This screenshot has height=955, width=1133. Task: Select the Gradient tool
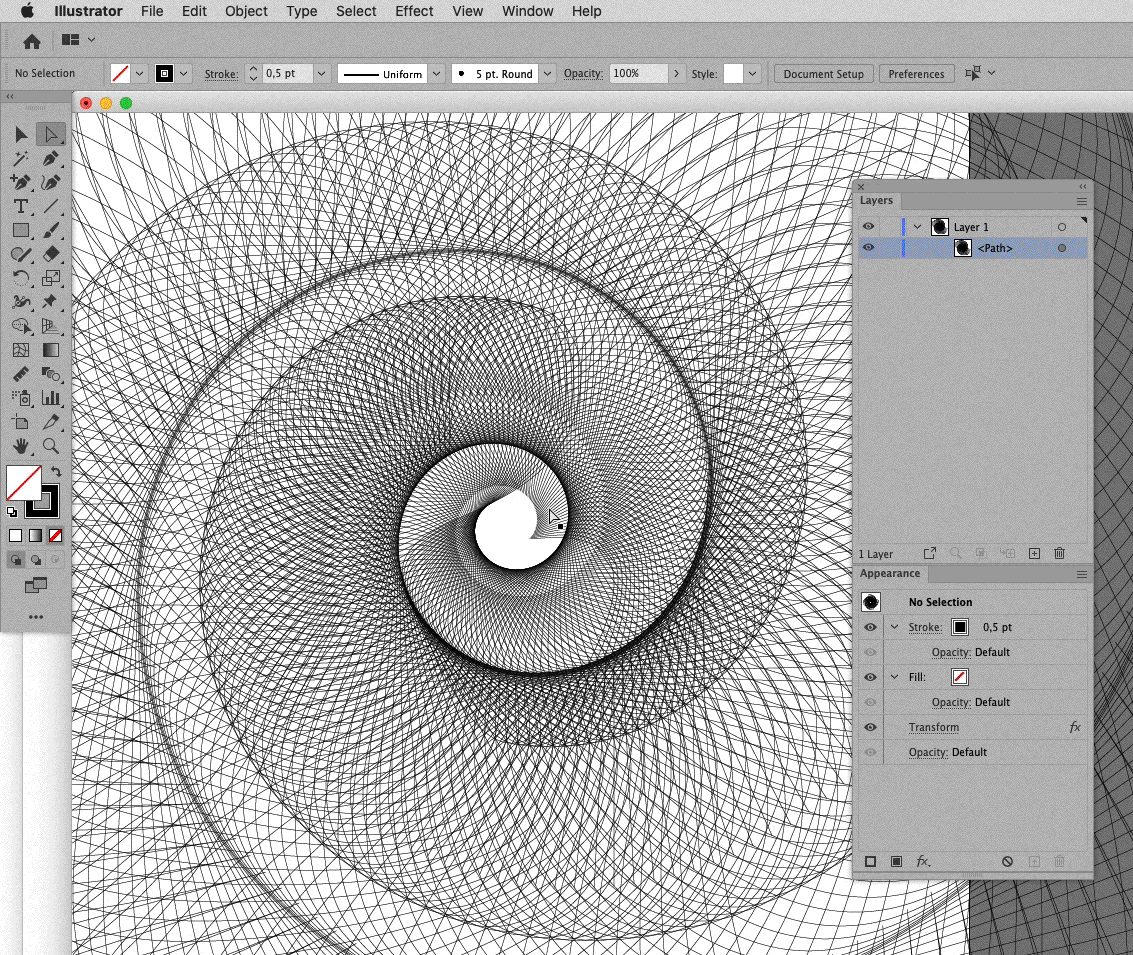51,350
